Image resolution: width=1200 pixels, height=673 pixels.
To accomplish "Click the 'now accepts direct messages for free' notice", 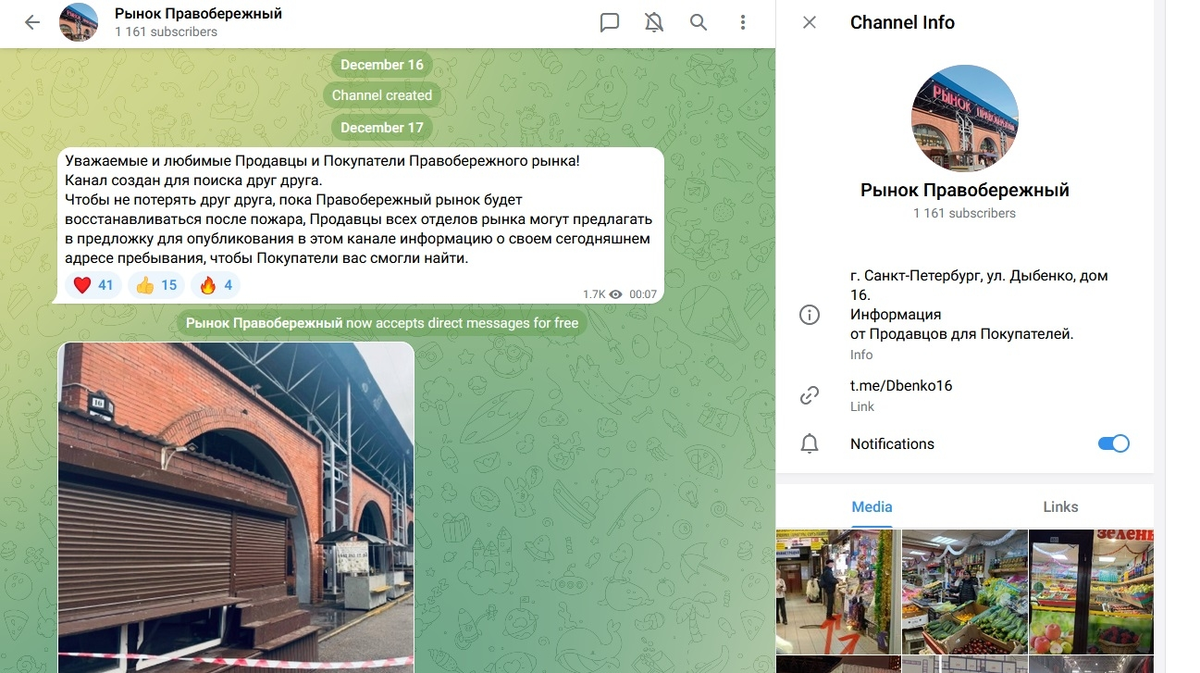I will click(382, 323).
